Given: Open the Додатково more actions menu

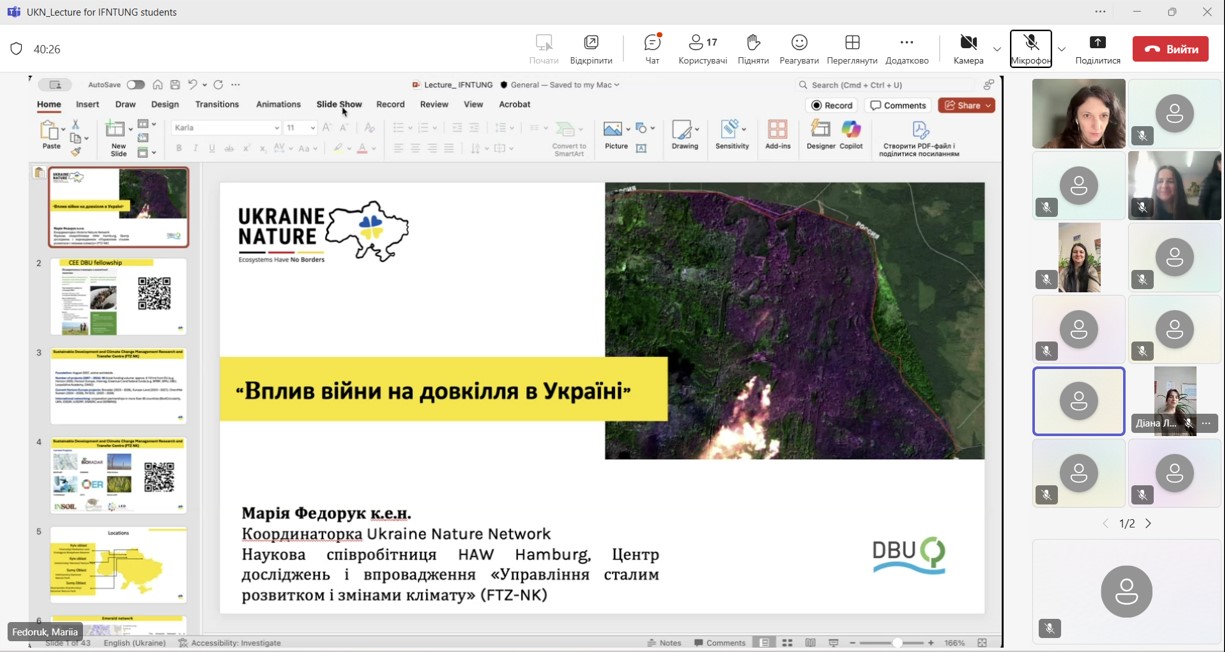Looking at the screenshot, I should click(906, 48).
